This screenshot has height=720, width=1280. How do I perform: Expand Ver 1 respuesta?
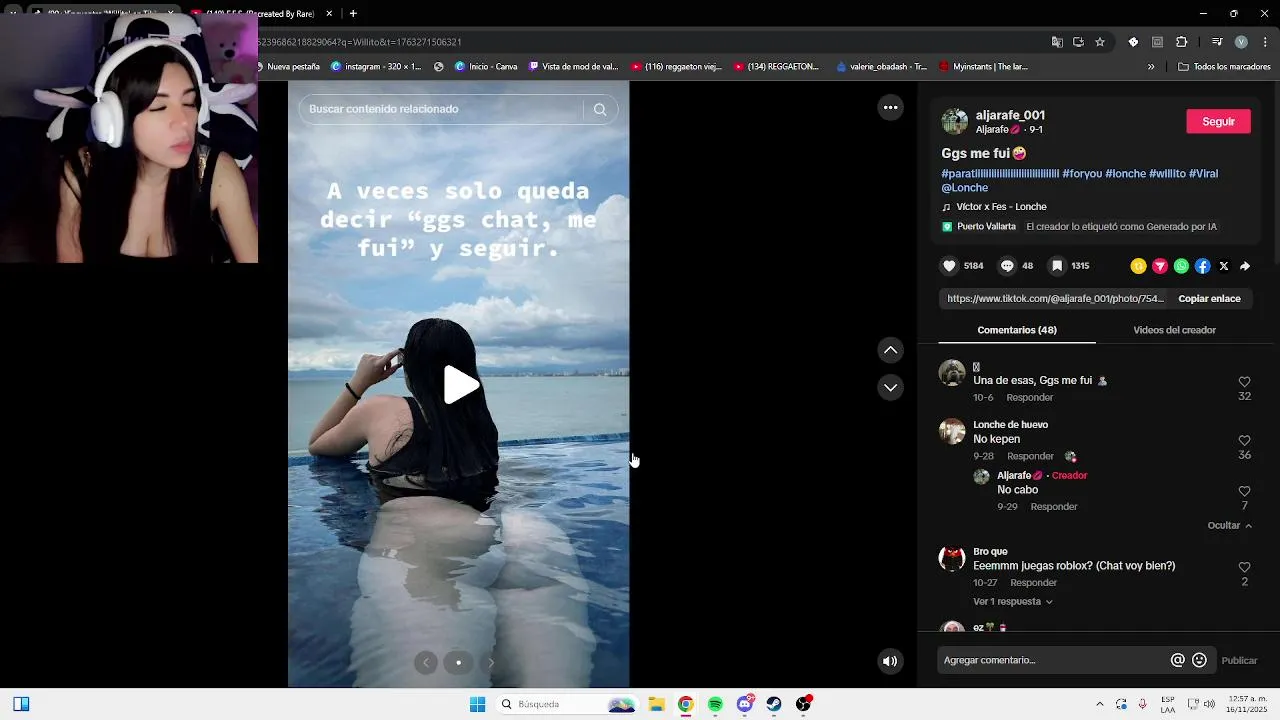pos(1013,602)
